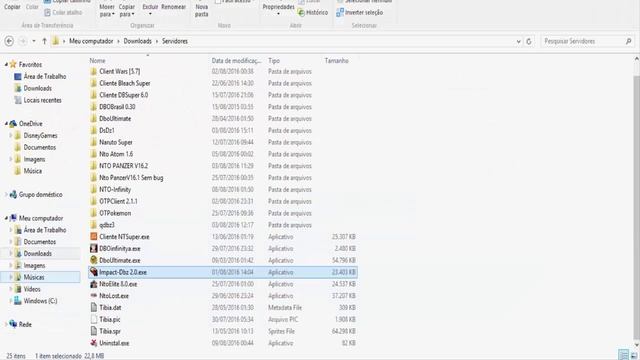Select the Cliente DBSuper 6.0 folder icon
The height and width of the screenshot is (360, 640).
click(93, 95)
